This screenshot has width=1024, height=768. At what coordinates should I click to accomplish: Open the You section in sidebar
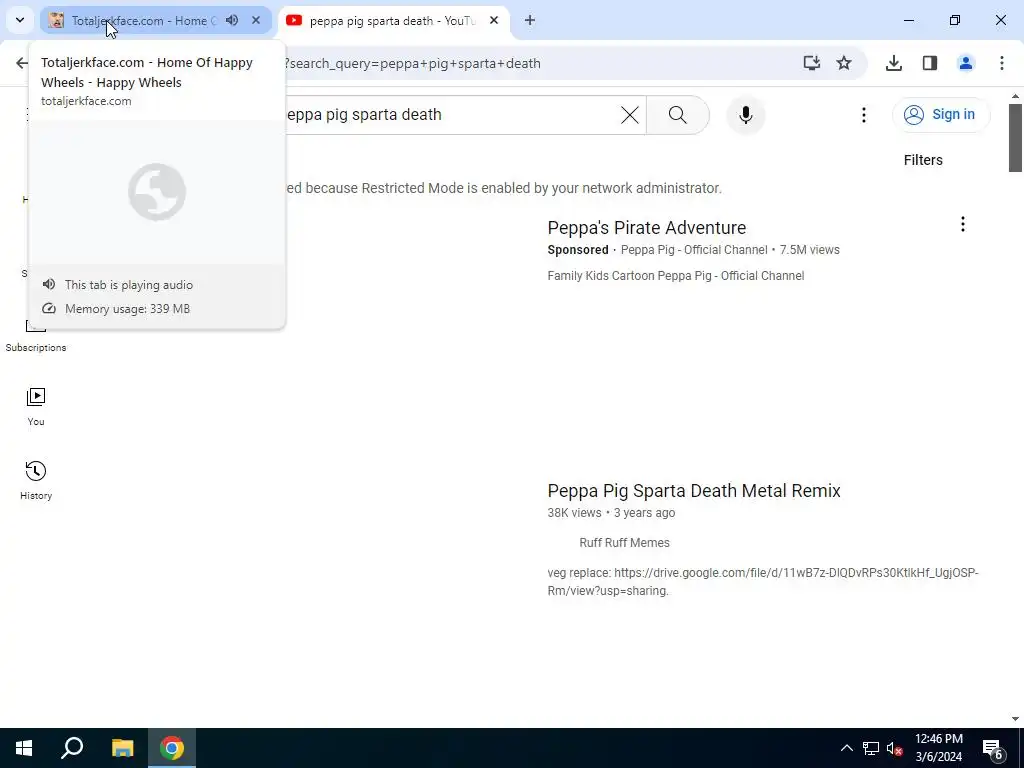[36, 407]
